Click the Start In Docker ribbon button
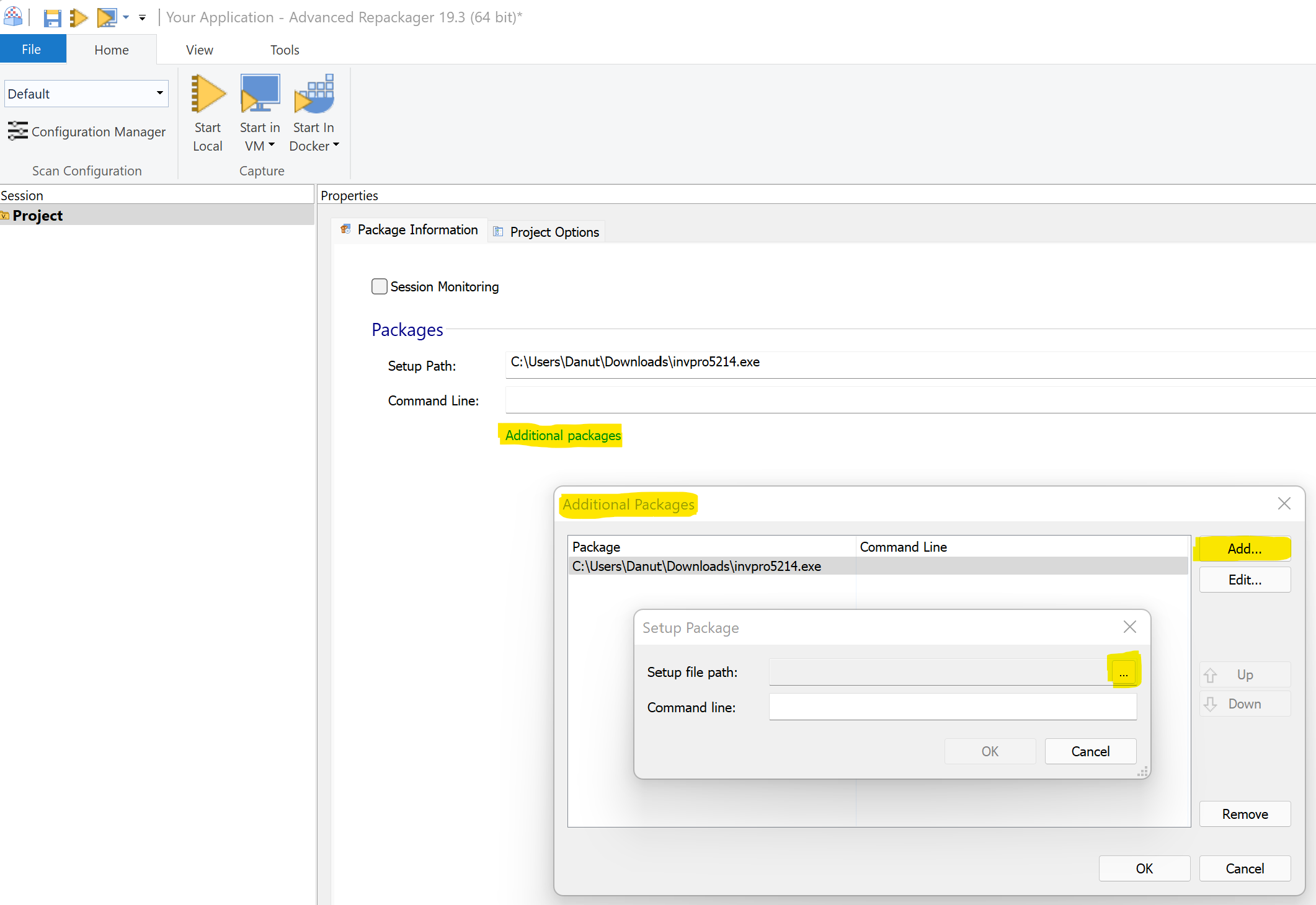1316x905 pixels. pyautogui.click(x=314, y=112)
